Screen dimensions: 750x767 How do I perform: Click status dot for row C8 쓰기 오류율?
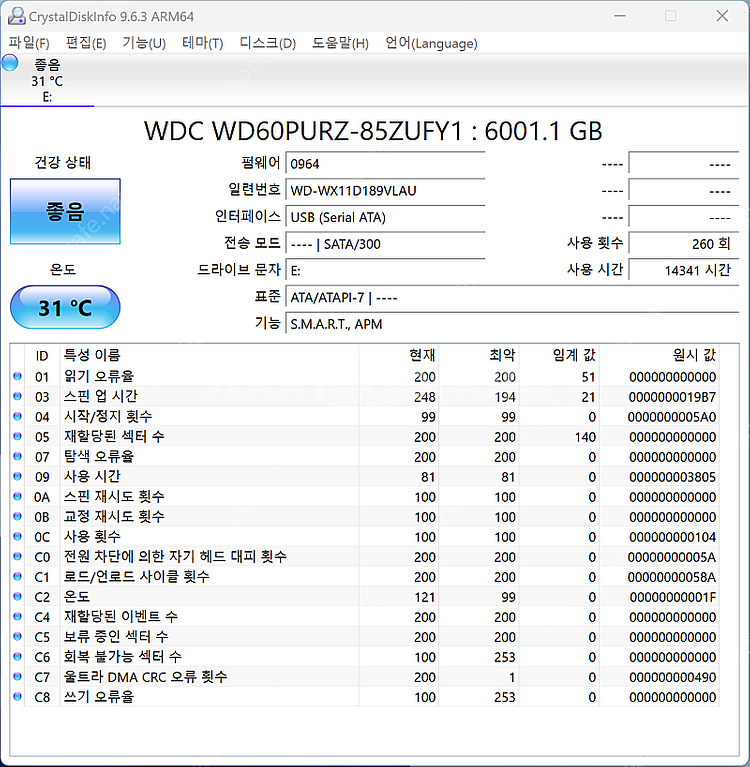(x=17, y=697)
